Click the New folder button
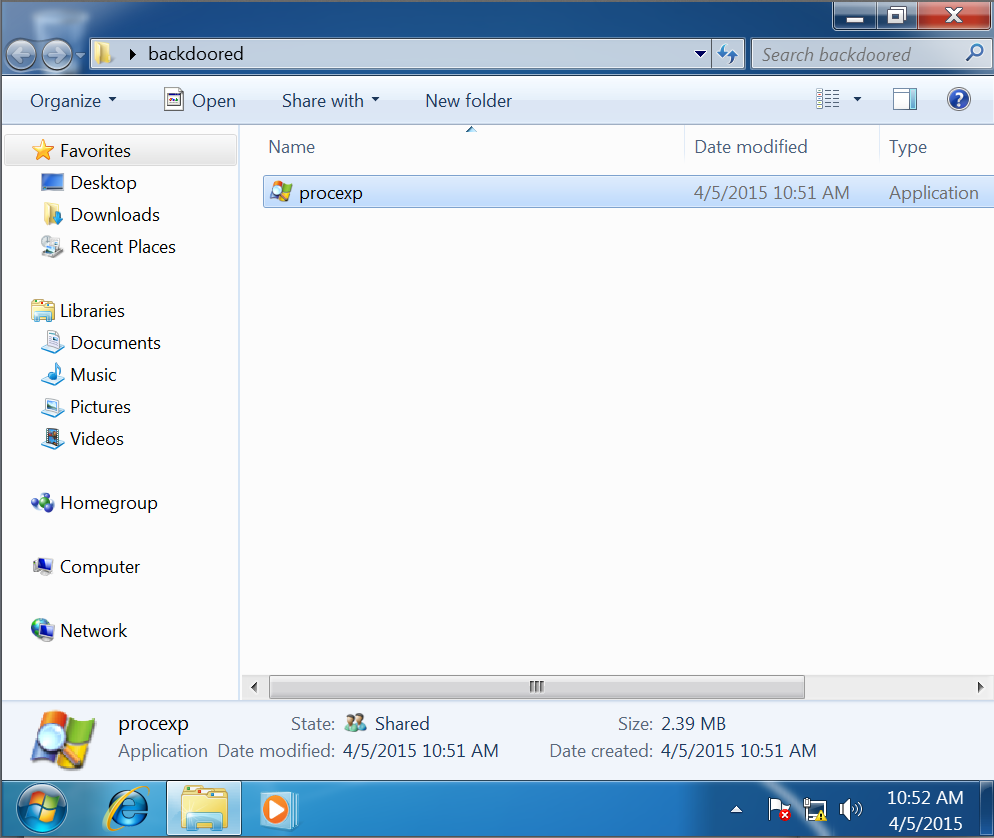The width and height of the screenshot is (994, 838). [468, 100]
